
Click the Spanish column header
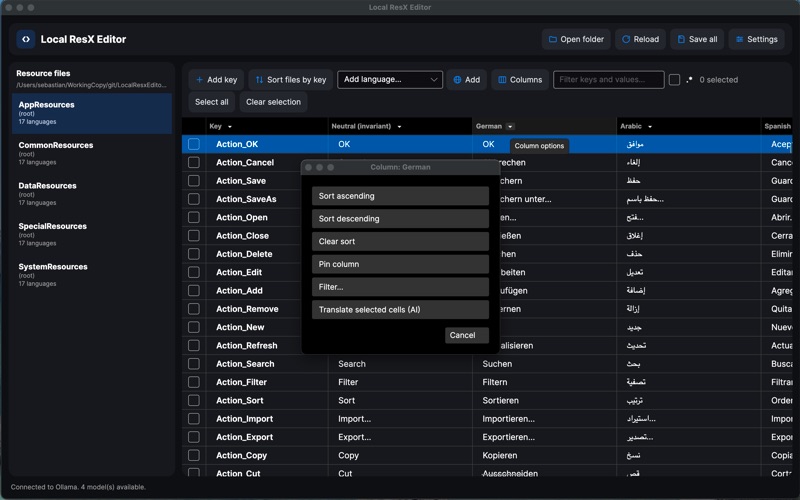[777, 127]
